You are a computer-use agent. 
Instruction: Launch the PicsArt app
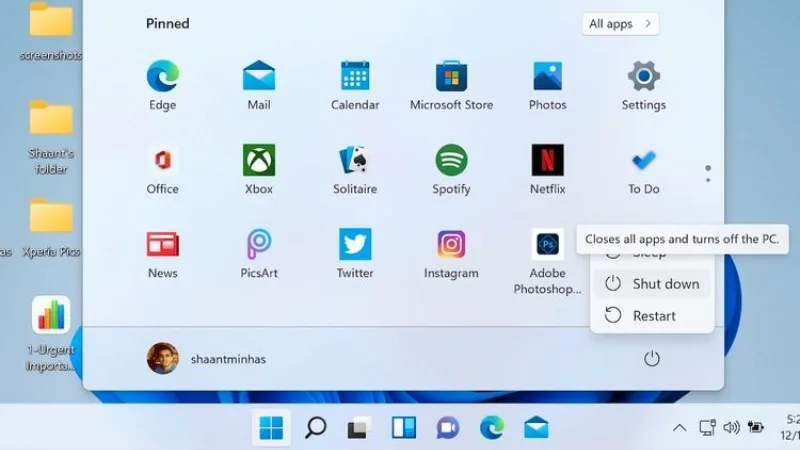tap(259, 254)
